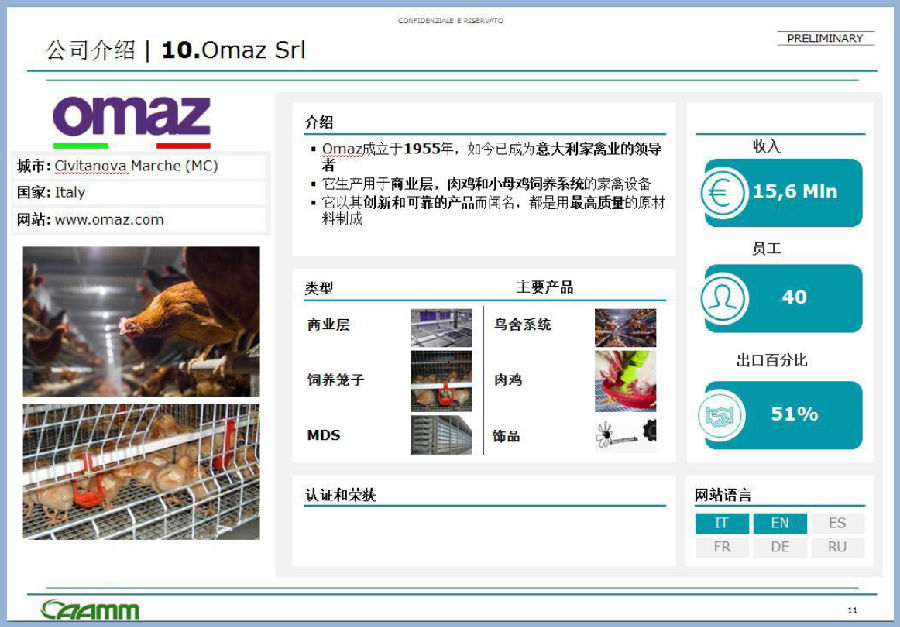Click the 15,6 Mln revenue value
Viewport: 900px width, 627px height.
(795, 191)
